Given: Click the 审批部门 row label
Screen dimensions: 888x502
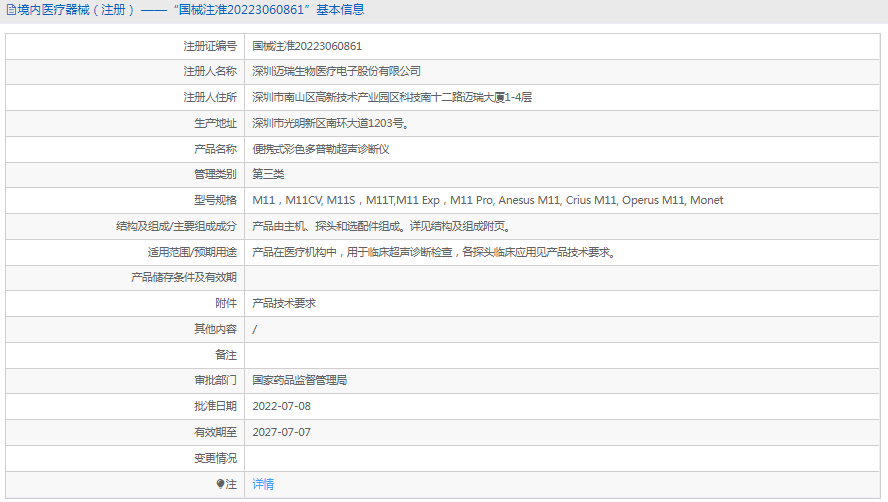Looking at the screenshot, I should (215, 381).
